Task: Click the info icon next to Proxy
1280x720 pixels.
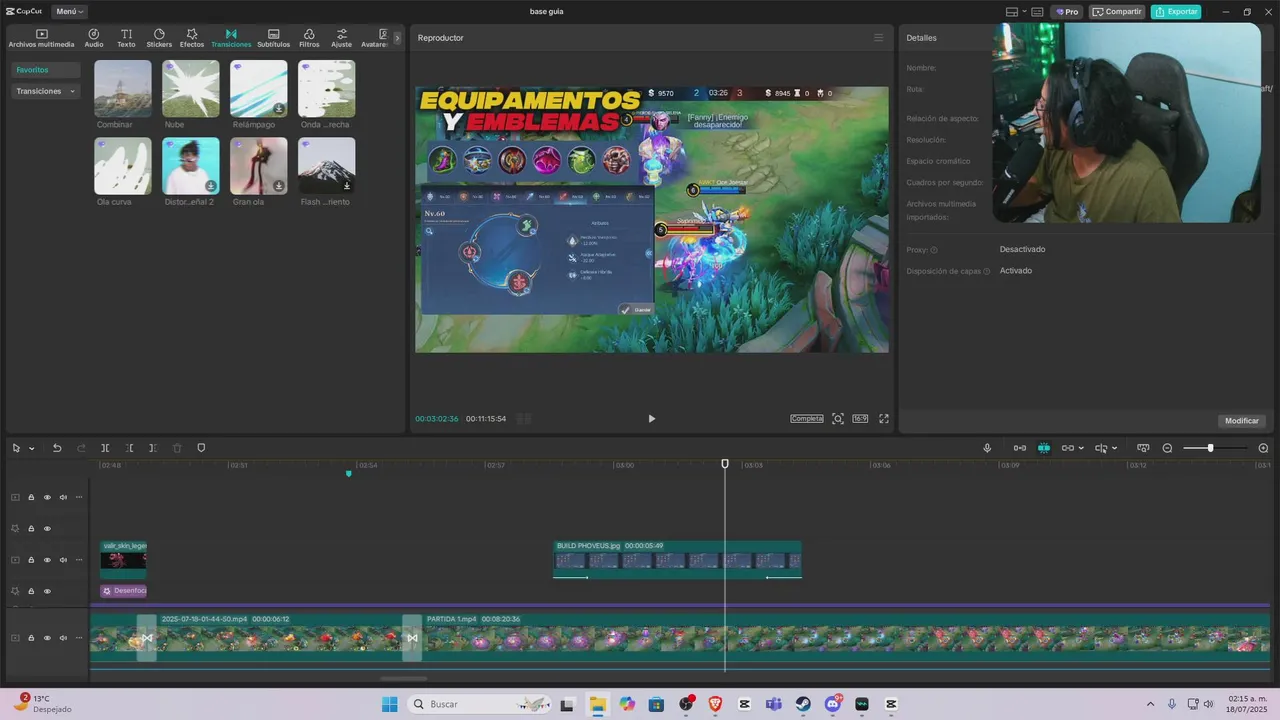Action: pyautogui.click(x=934, y=250)
